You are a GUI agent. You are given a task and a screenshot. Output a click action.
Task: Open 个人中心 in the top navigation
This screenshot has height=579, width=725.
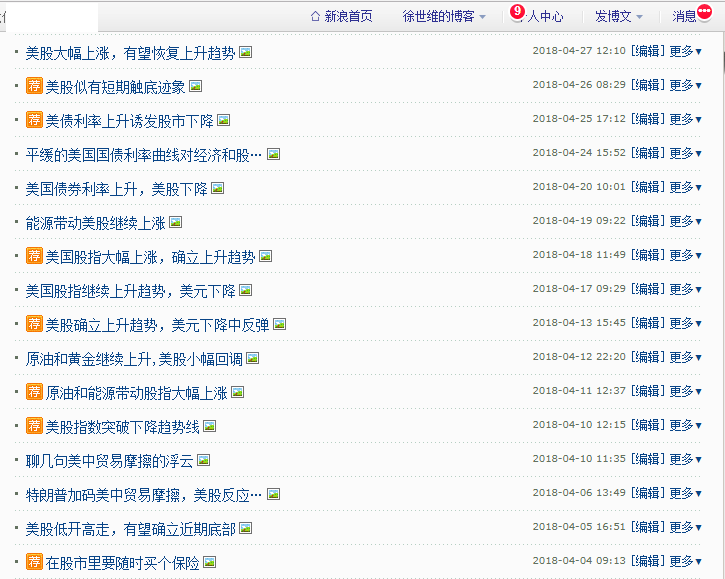click(545, 16)
